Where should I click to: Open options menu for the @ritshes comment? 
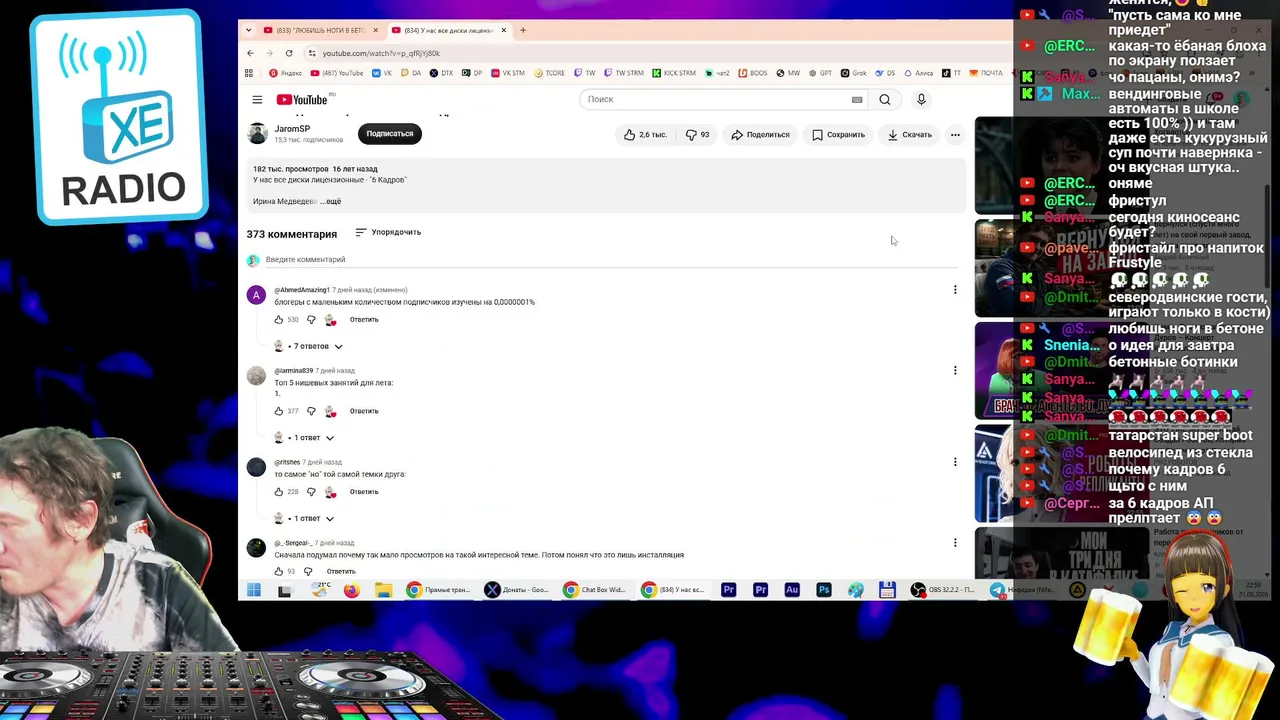(x=955, y=462)
